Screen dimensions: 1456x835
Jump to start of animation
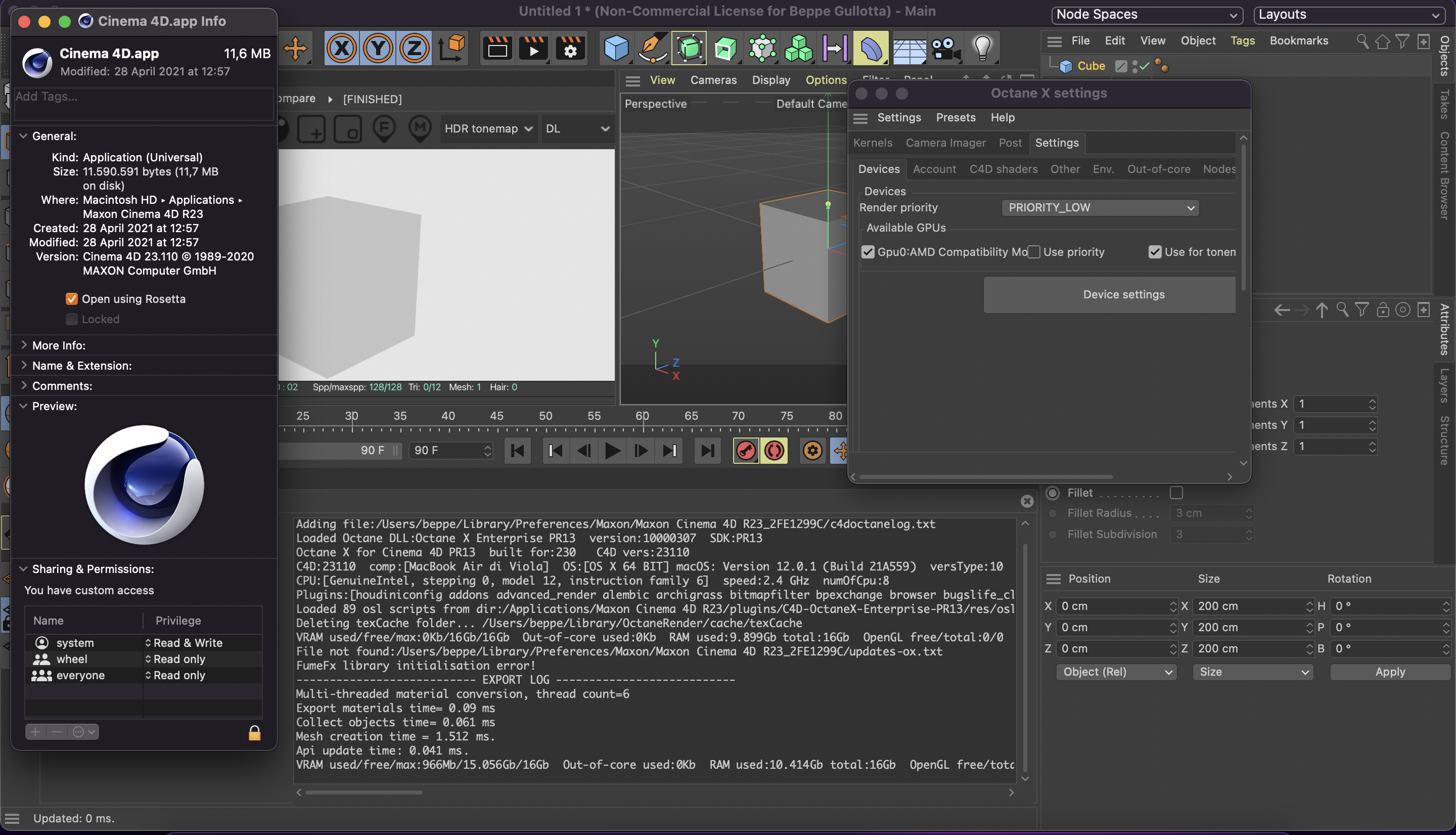pyautogui.click(x=517, y=451)
